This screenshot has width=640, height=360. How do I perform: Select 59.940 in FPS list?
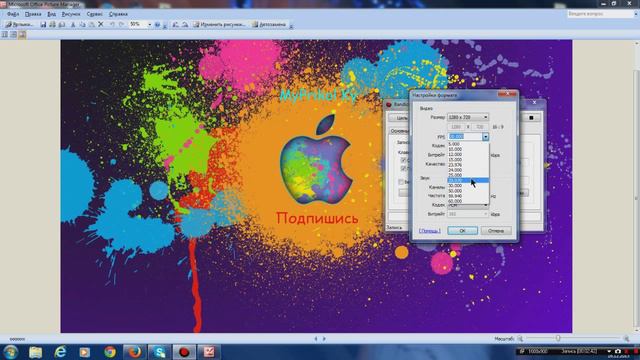[x=468, y=196]
